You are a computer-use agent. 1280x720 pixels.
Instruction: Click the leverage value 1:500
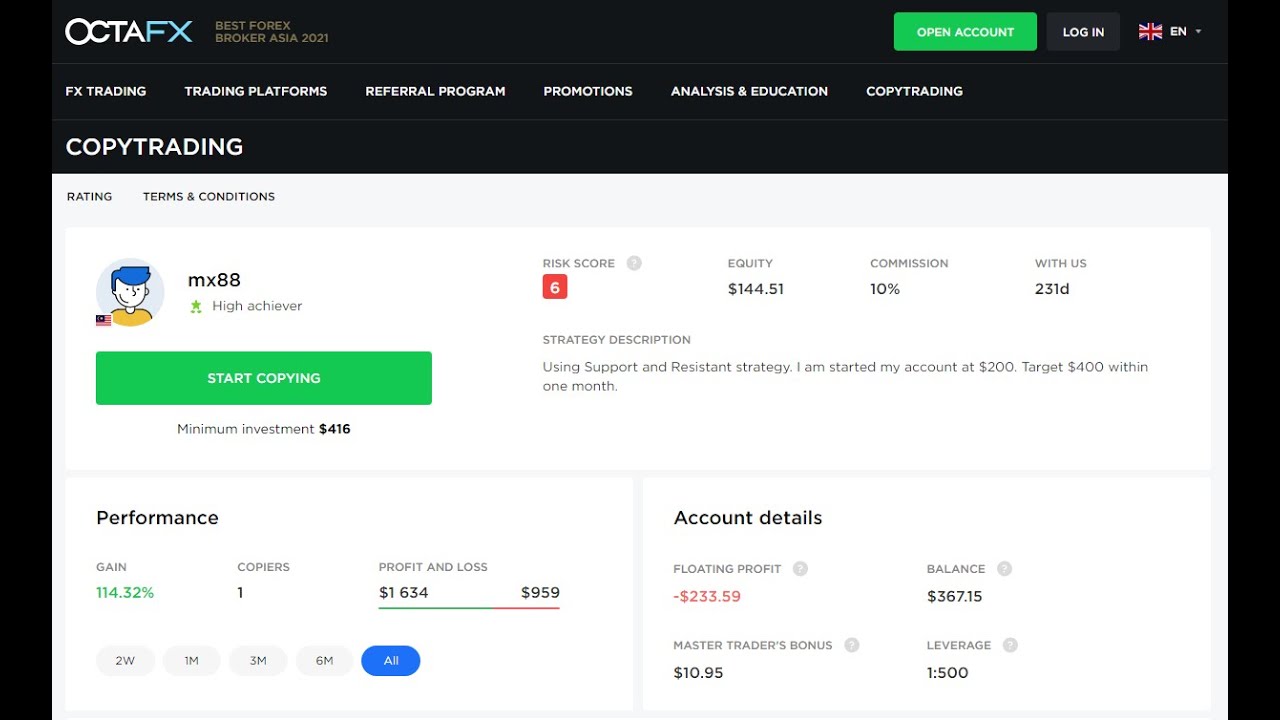pos(948,673)
